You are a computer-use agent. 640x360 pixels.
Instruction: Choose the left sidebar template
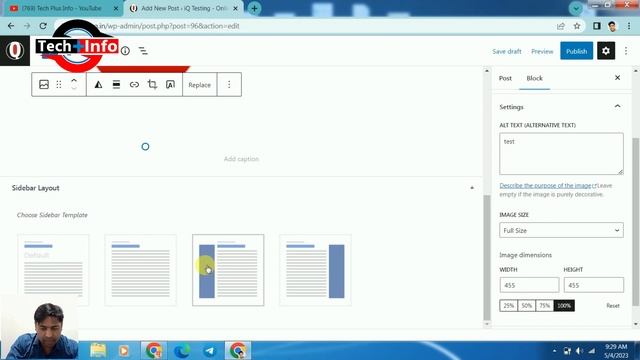228,270
